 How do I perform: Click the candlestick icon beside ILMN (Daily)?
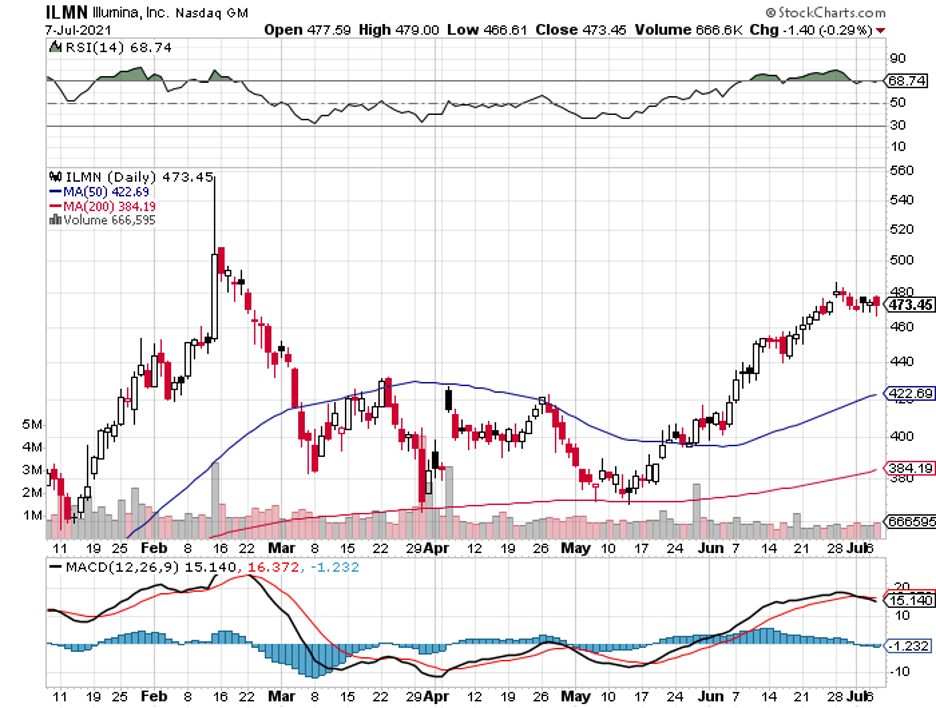point(55,177)
